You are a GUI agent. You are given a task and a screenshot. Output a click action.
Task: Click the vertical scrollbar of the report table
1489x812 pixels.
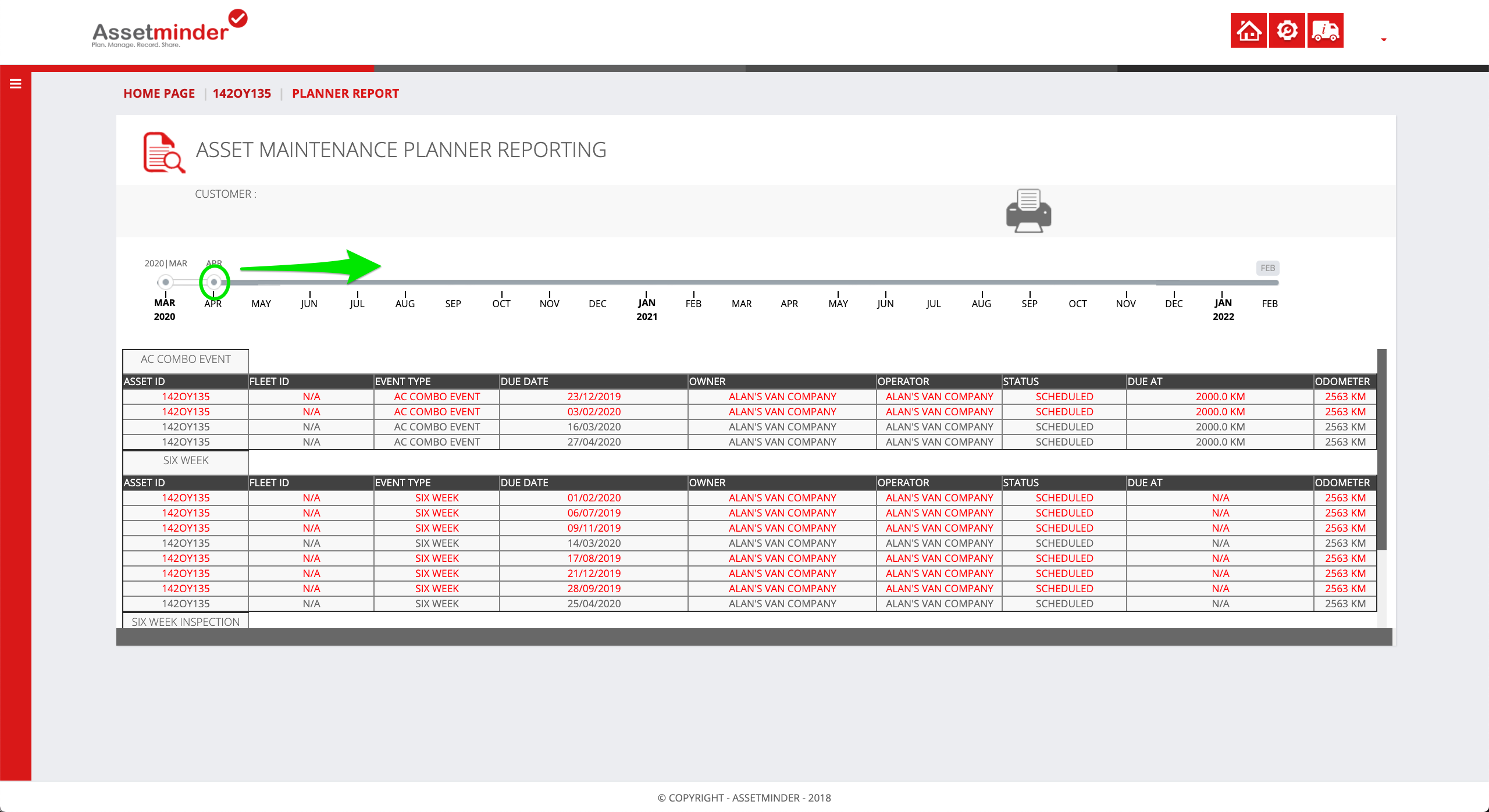(x=1382, y=449)
